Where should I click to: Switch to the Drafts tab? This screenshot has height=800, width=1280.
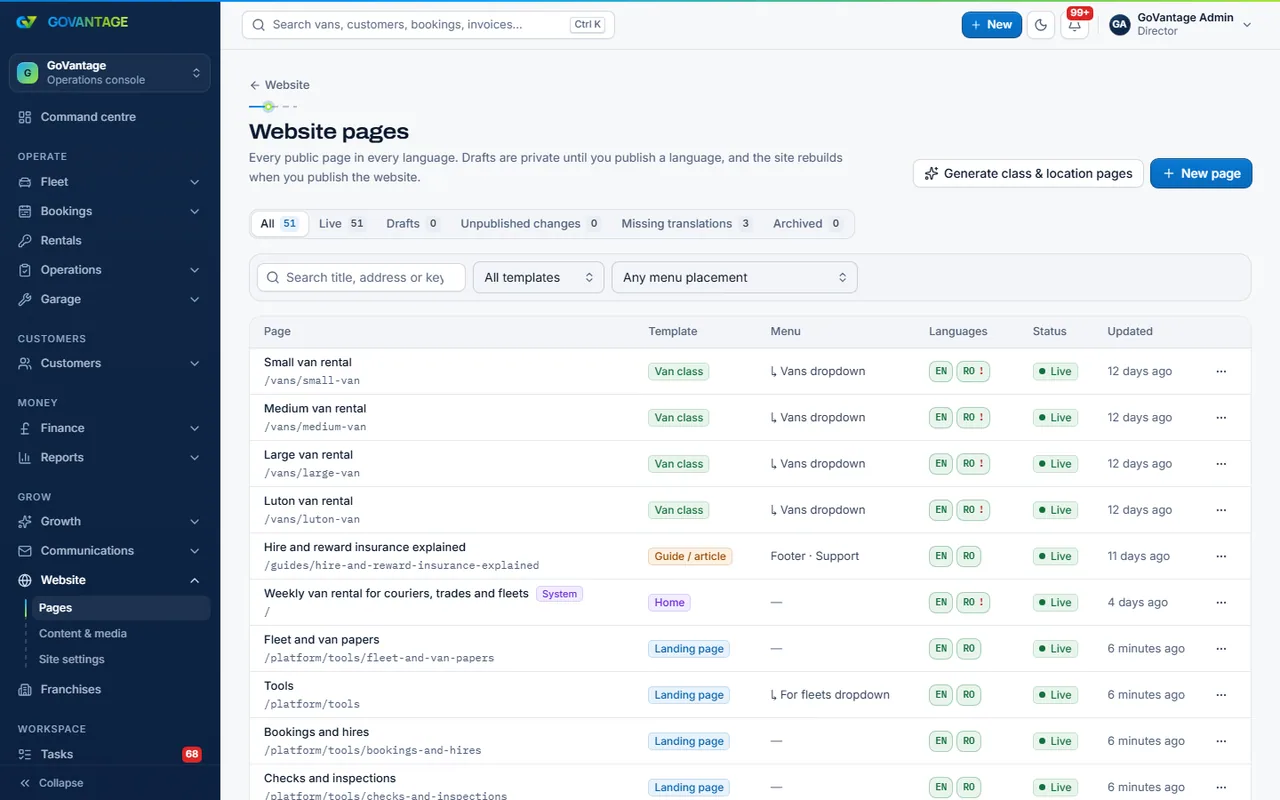pos(413,224)
